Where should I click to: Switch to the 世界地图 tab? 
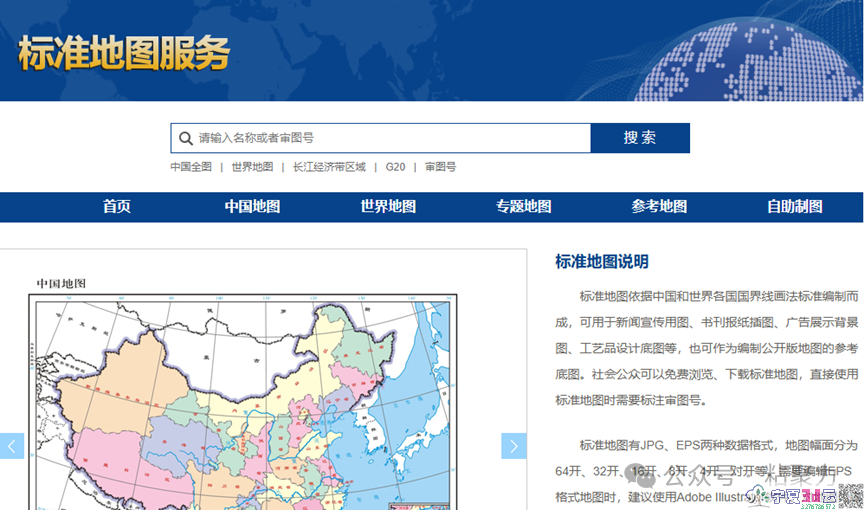388,207
